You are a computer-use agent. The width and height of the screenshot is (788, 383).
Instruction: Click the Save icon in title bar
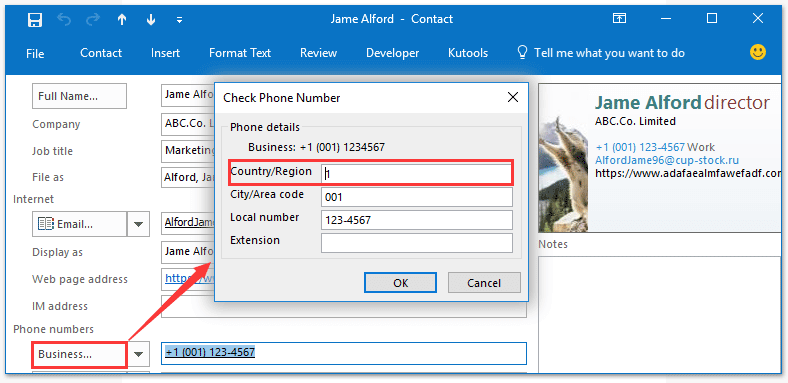[35, 20]
